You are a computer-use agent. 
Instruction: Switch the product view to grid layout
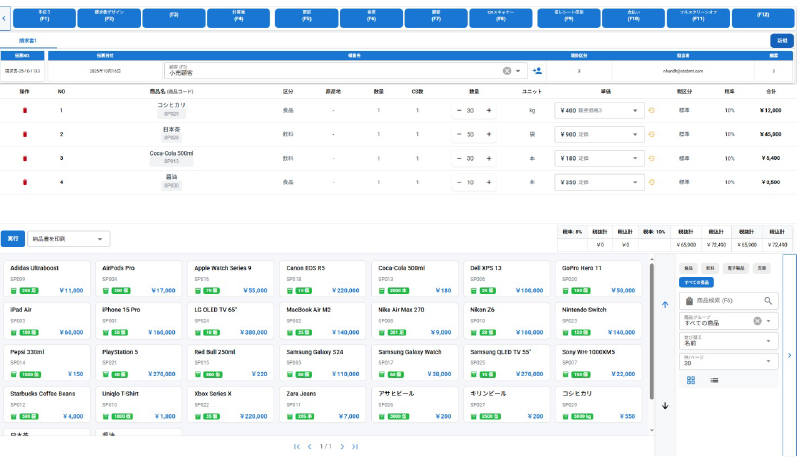[691, 380]
